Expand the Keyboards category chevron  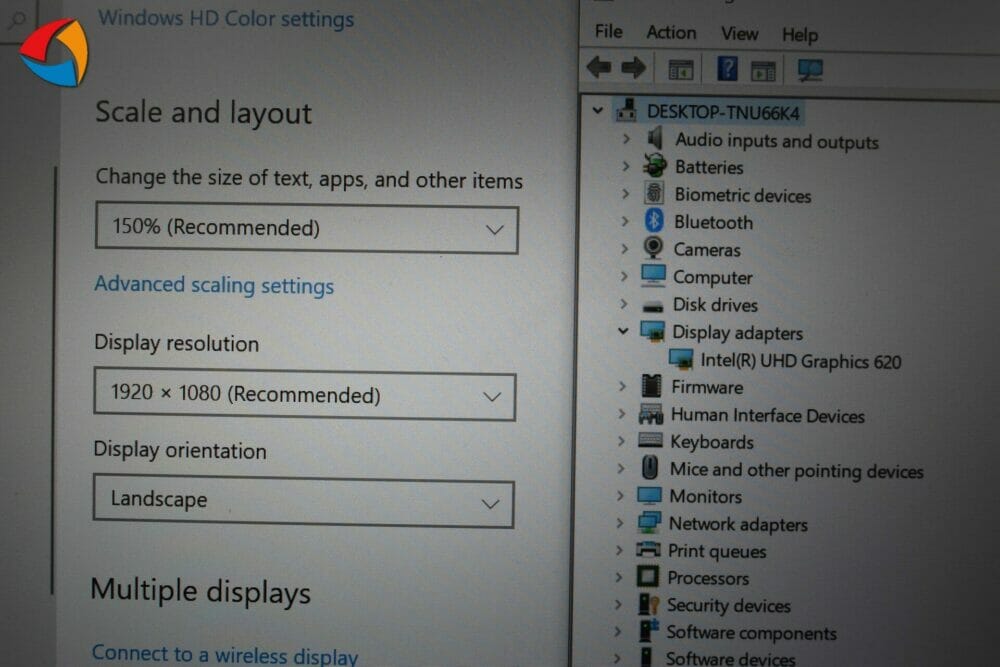point(621,441)
